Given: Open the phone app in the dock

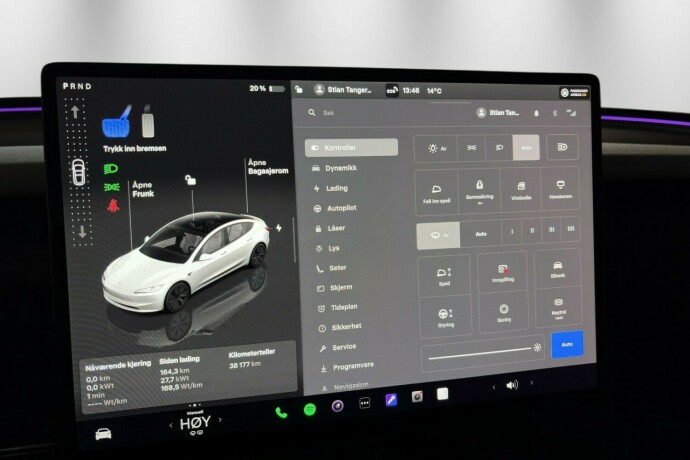Looking at the screenshot, I should tap(281, 413).
